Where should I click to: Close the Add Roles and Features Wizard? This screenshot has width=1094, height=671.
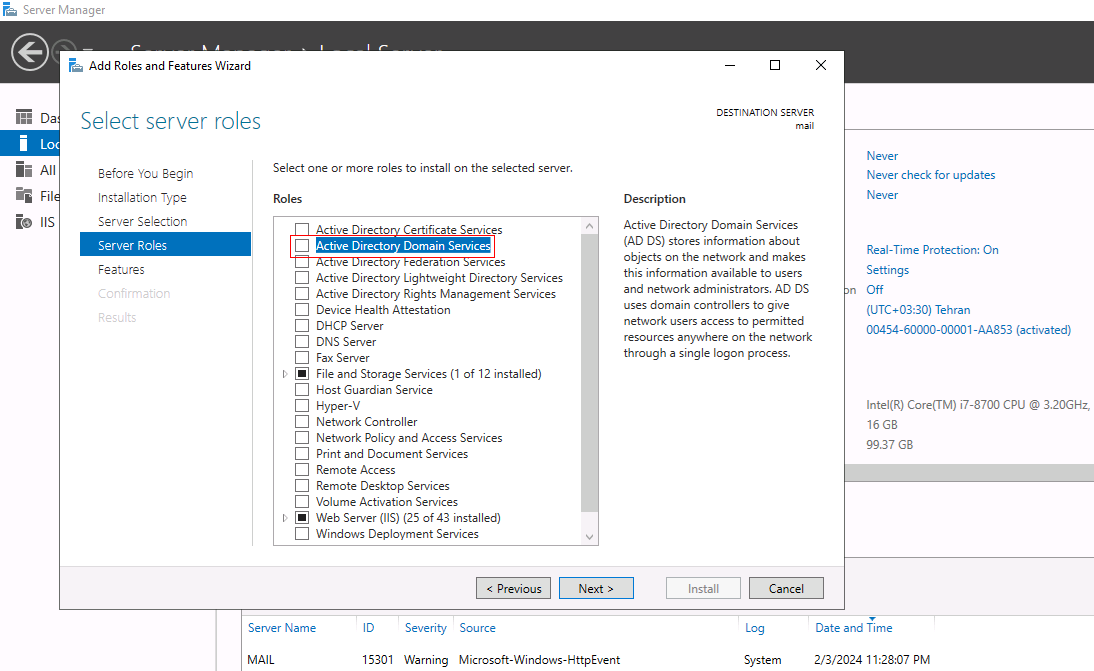point(821,65)
